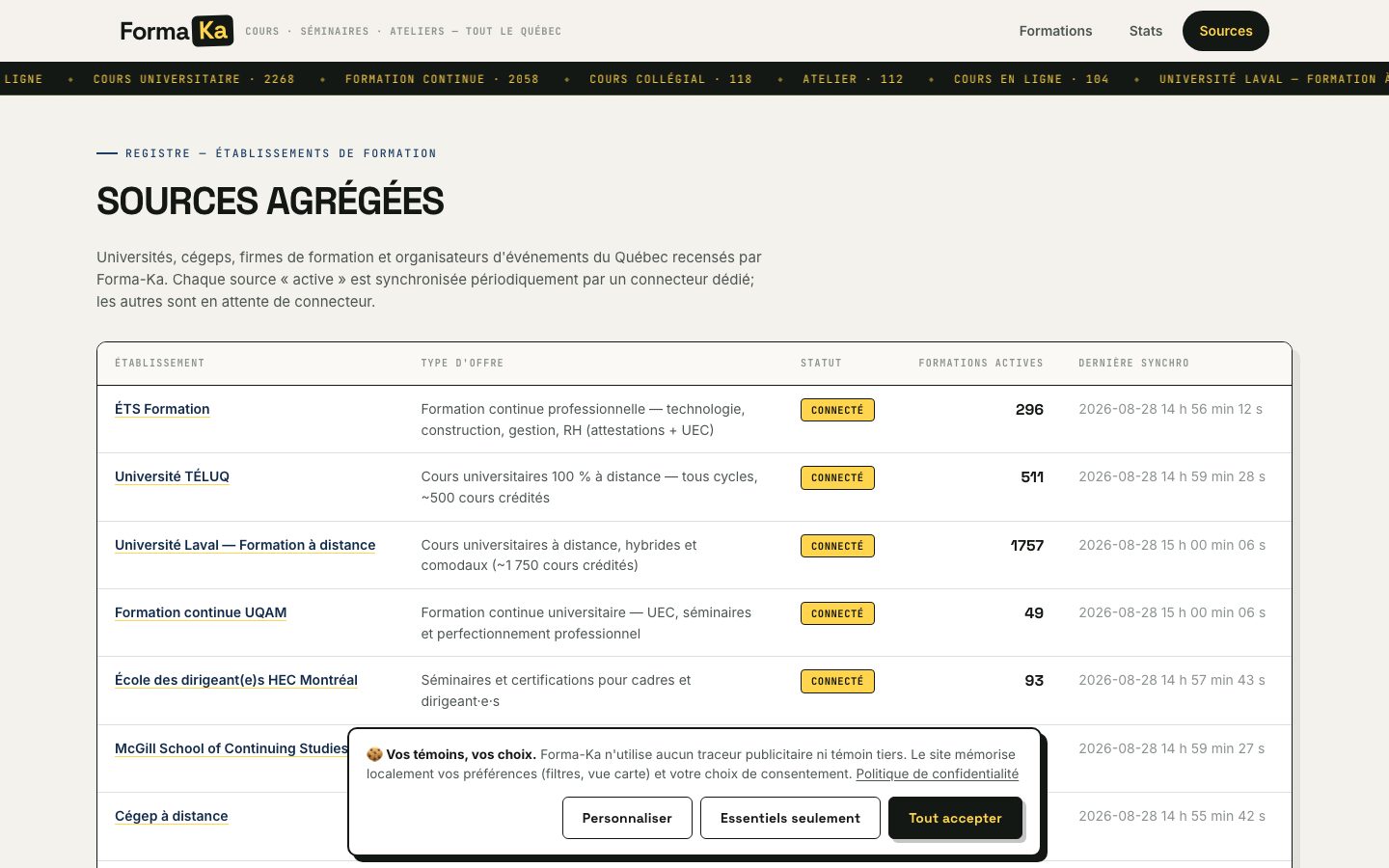Choose Essentiels seulement for cookies
This screenshot has width=1389, height=868.
(790, 818)
